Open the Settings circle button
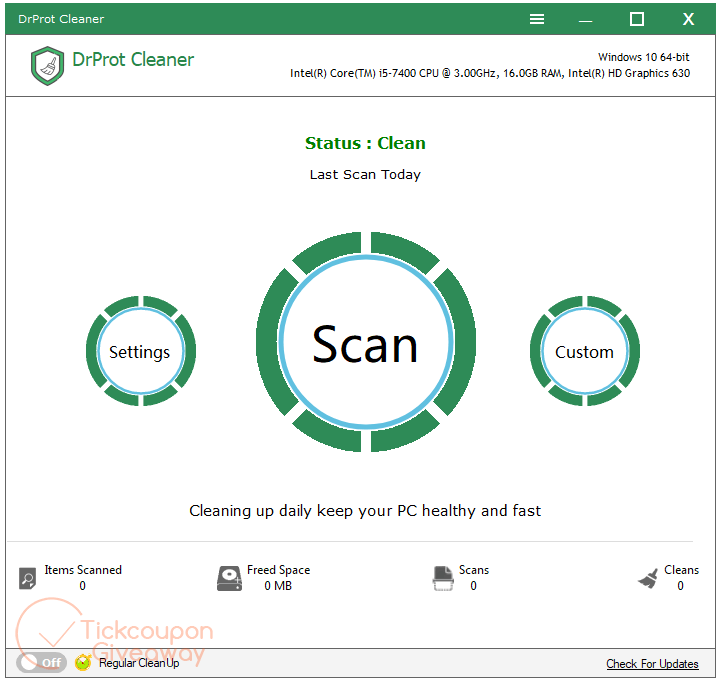 pyautogui.click(x=141, y=351)
